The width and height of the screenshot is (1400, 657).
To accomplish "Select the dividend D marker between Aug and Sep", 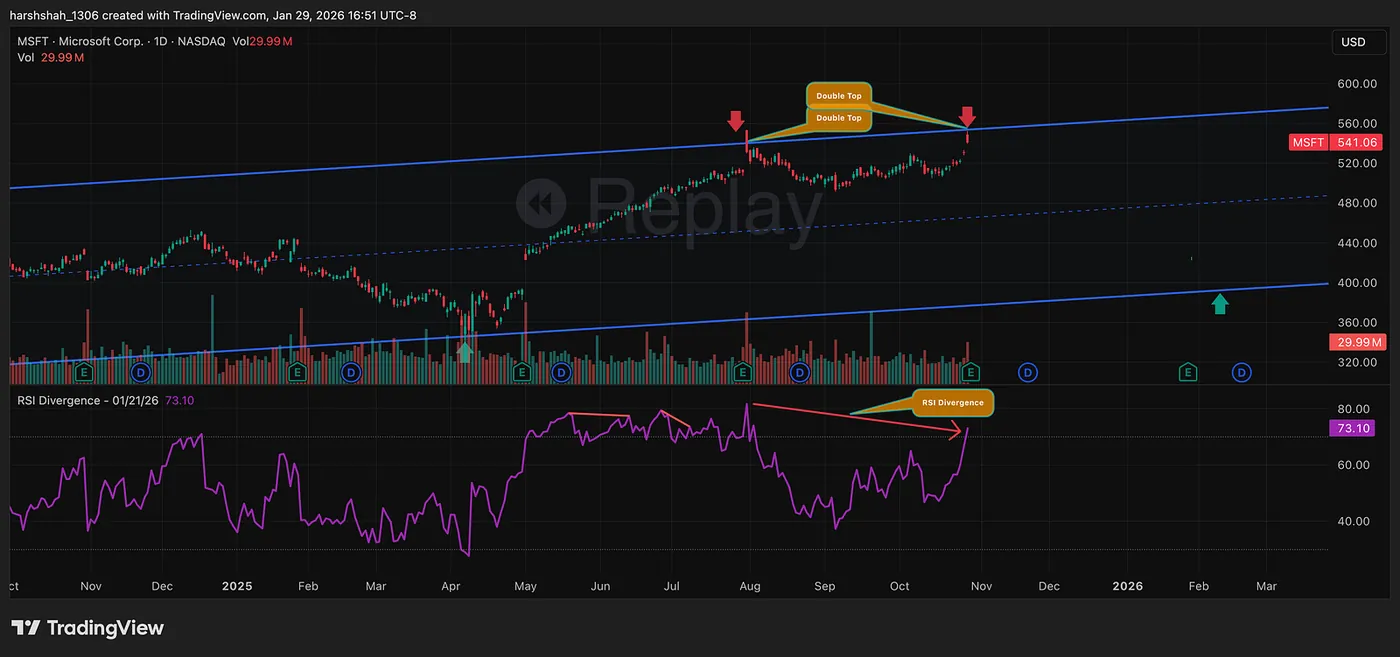I will point(799,372).
